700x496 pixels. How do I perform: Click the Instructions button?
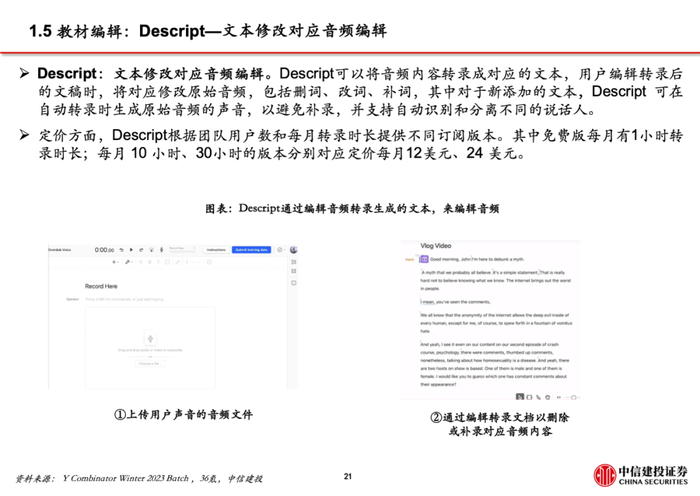[x=216, y=250]
